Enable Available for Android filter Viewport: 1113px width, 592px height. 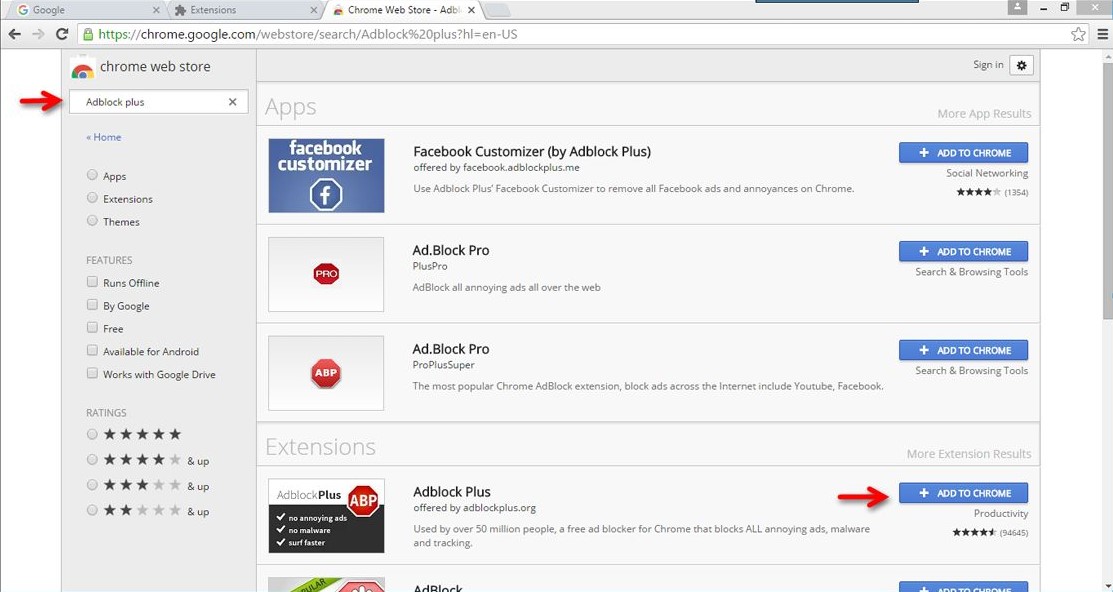click(92, 350)
